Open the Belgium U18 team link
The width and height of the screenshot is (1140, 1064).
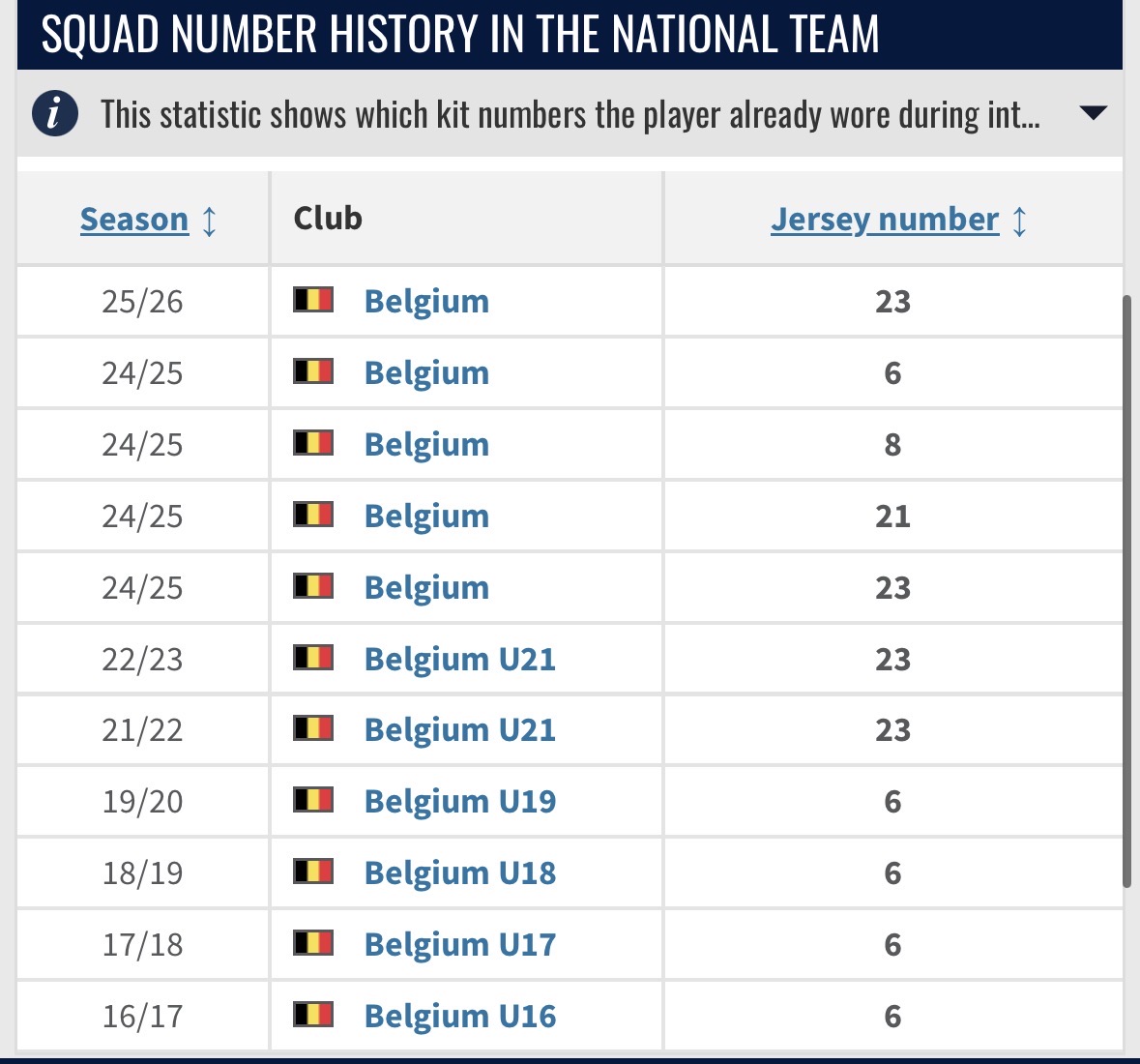coord(459,872)
